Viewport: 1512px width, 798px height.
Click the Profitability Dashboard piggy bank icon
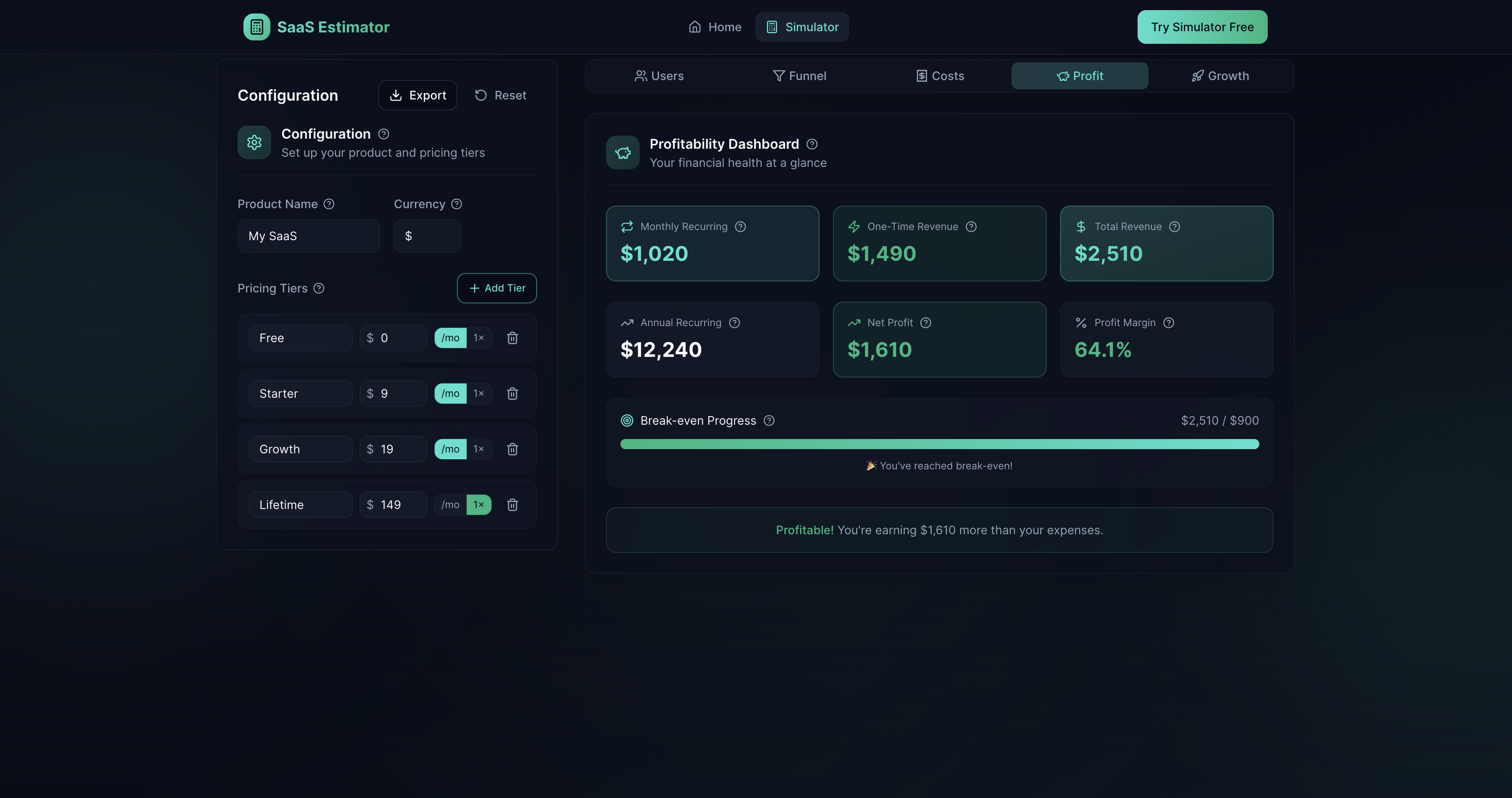[622, 152]
